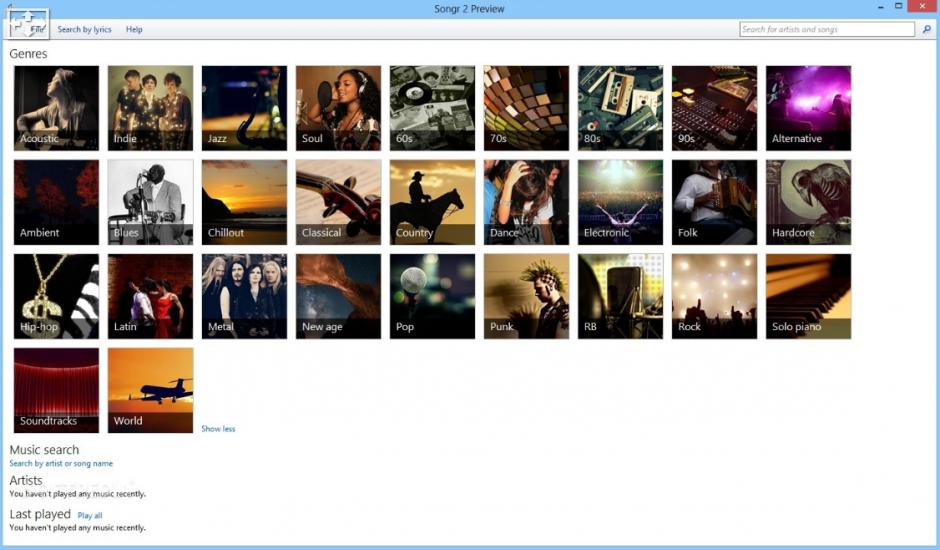Viewport: 940px width, 550px height.
Task: Select the Alternative genre tile
Action: point(808,108)
